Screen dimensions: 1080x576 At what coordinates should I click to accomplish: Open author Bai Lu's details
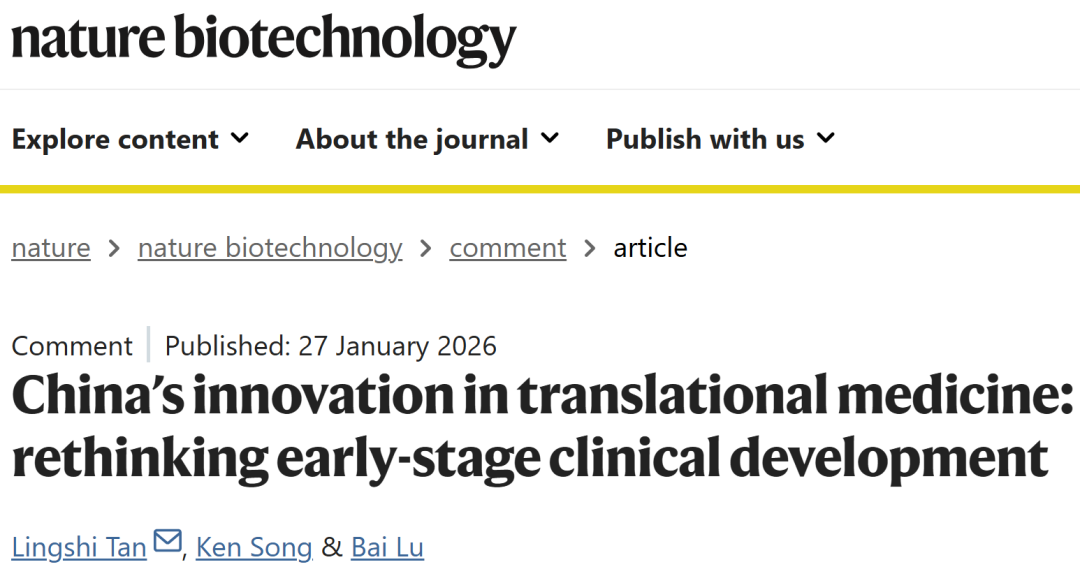point(387,547)
